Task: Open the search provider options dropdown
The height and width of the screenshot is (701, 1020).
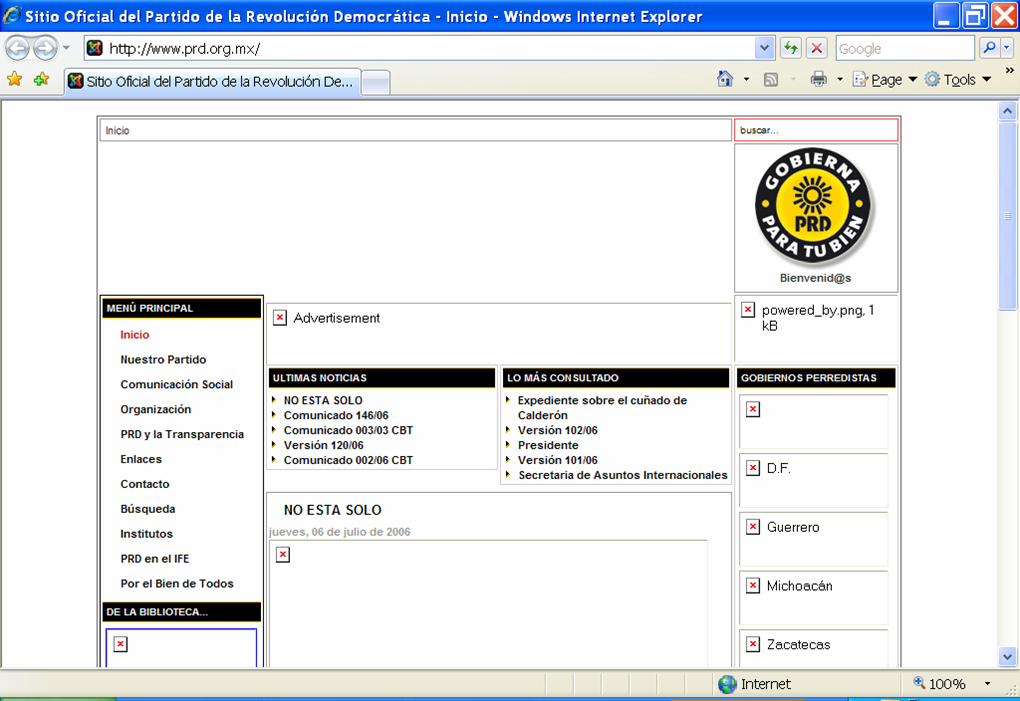Action: coord(1007,47)
